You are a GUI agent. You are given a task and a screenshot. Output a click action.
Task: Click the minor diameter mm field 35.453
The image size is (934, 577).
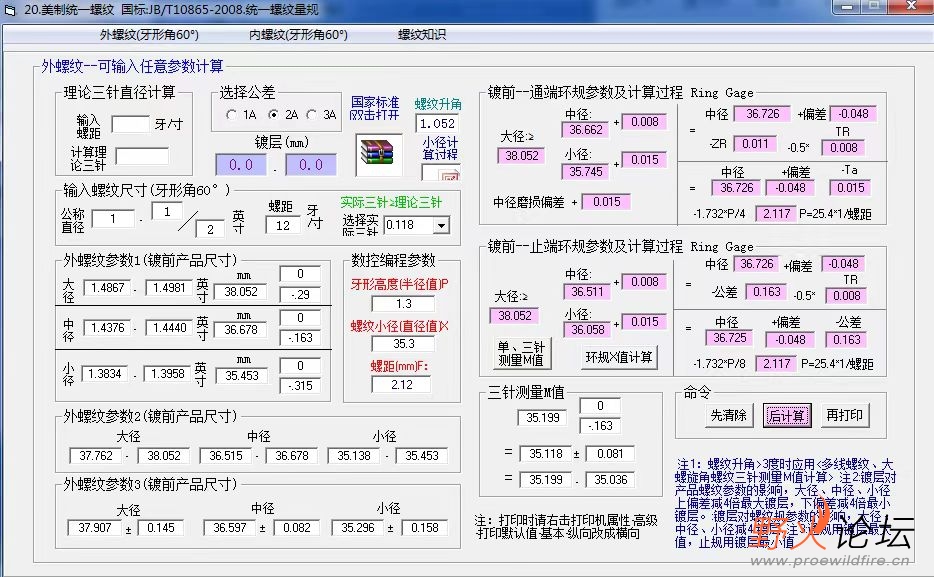pos(241,376)
